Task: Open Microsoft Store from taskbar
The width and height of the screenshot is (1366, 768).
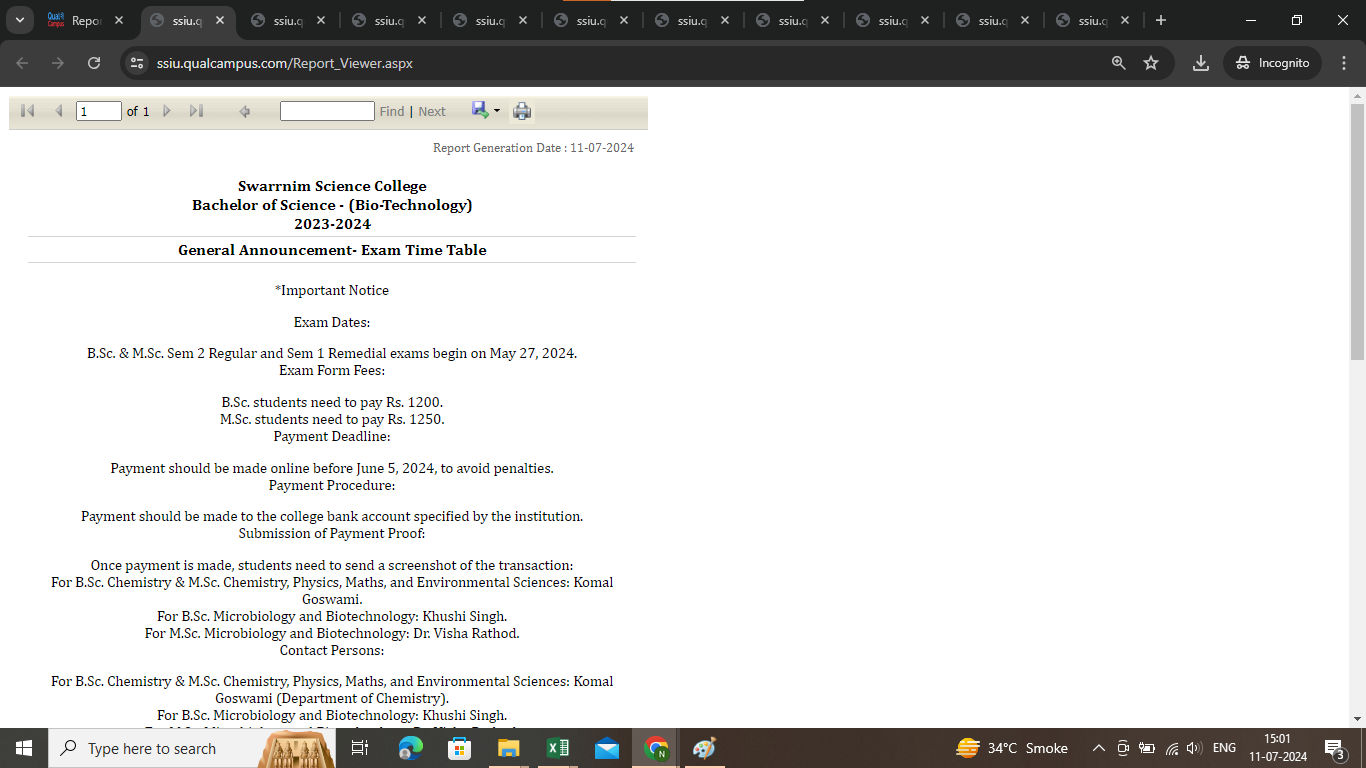Action: 460,748
